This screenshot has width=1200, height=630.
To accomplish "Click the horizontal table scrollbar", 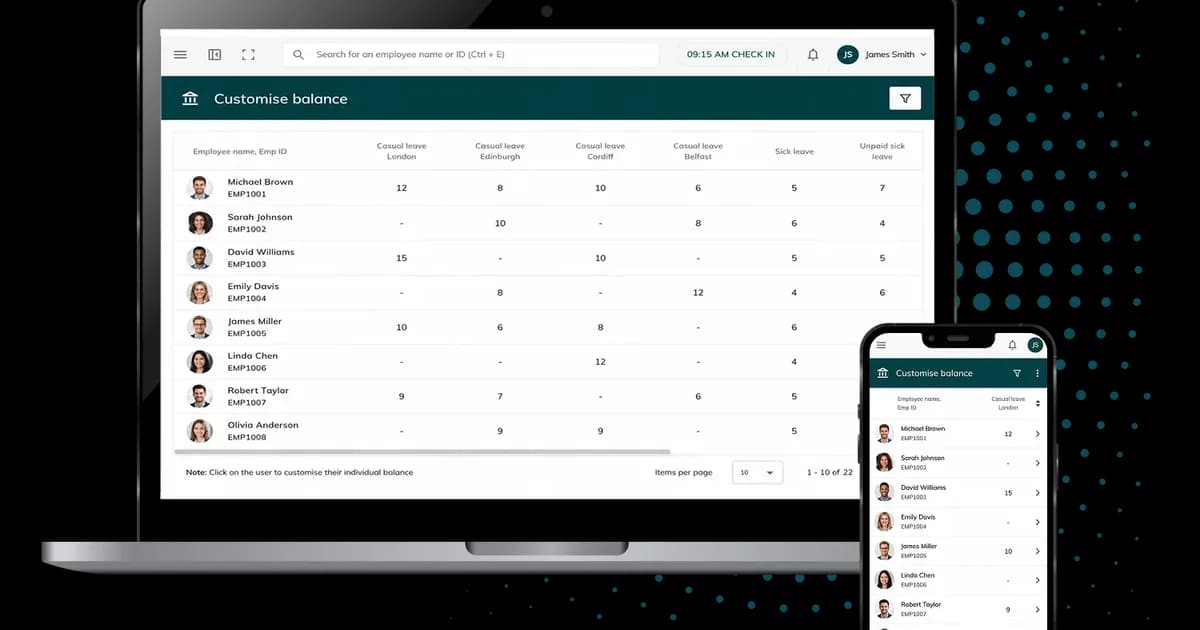I will point(422,452).
